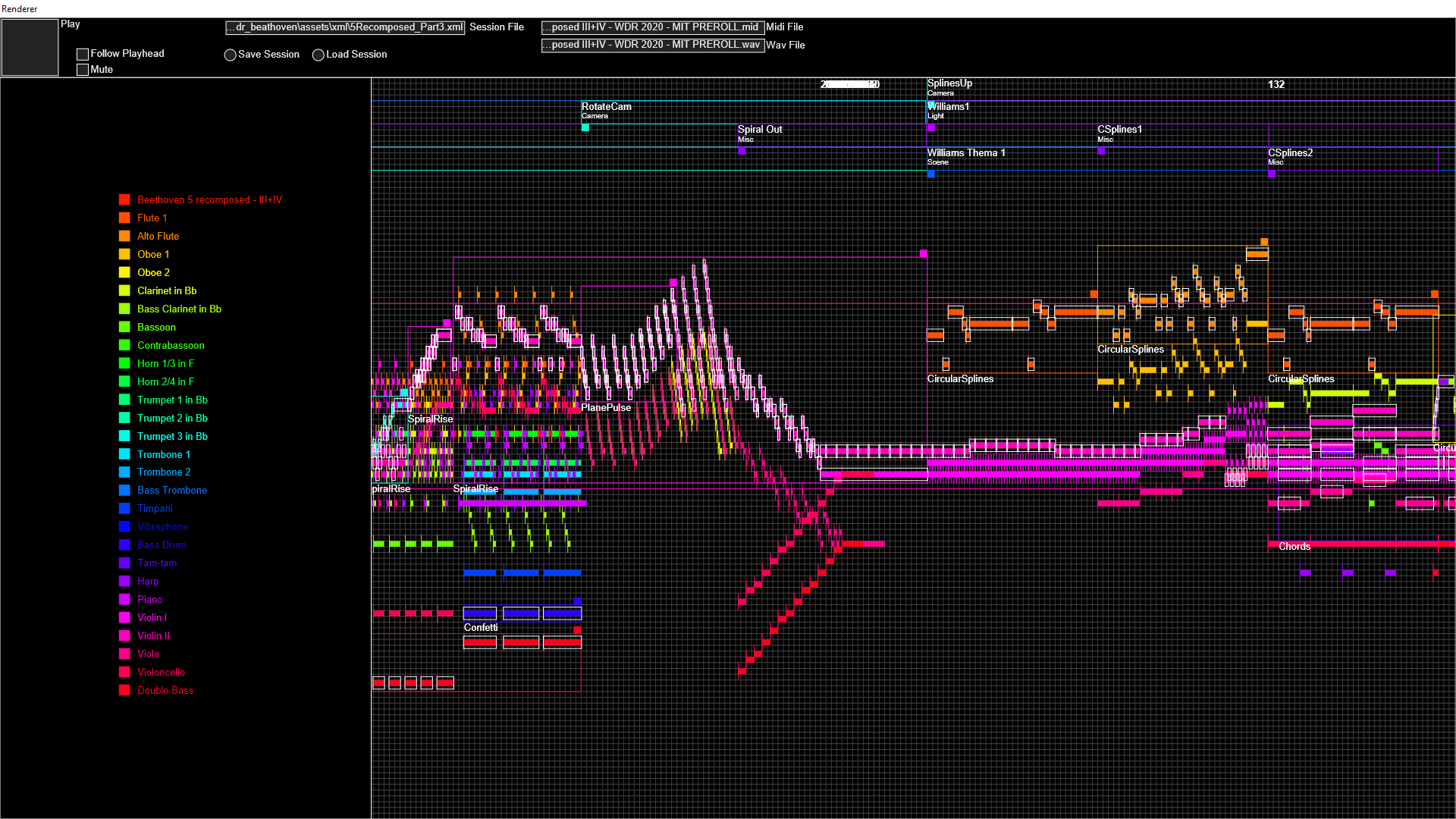Click the Trumpet 2 in Bb swatch
Image resolution: width=1456 pixels, height=819 pixels.
click(x=124, y=418)
